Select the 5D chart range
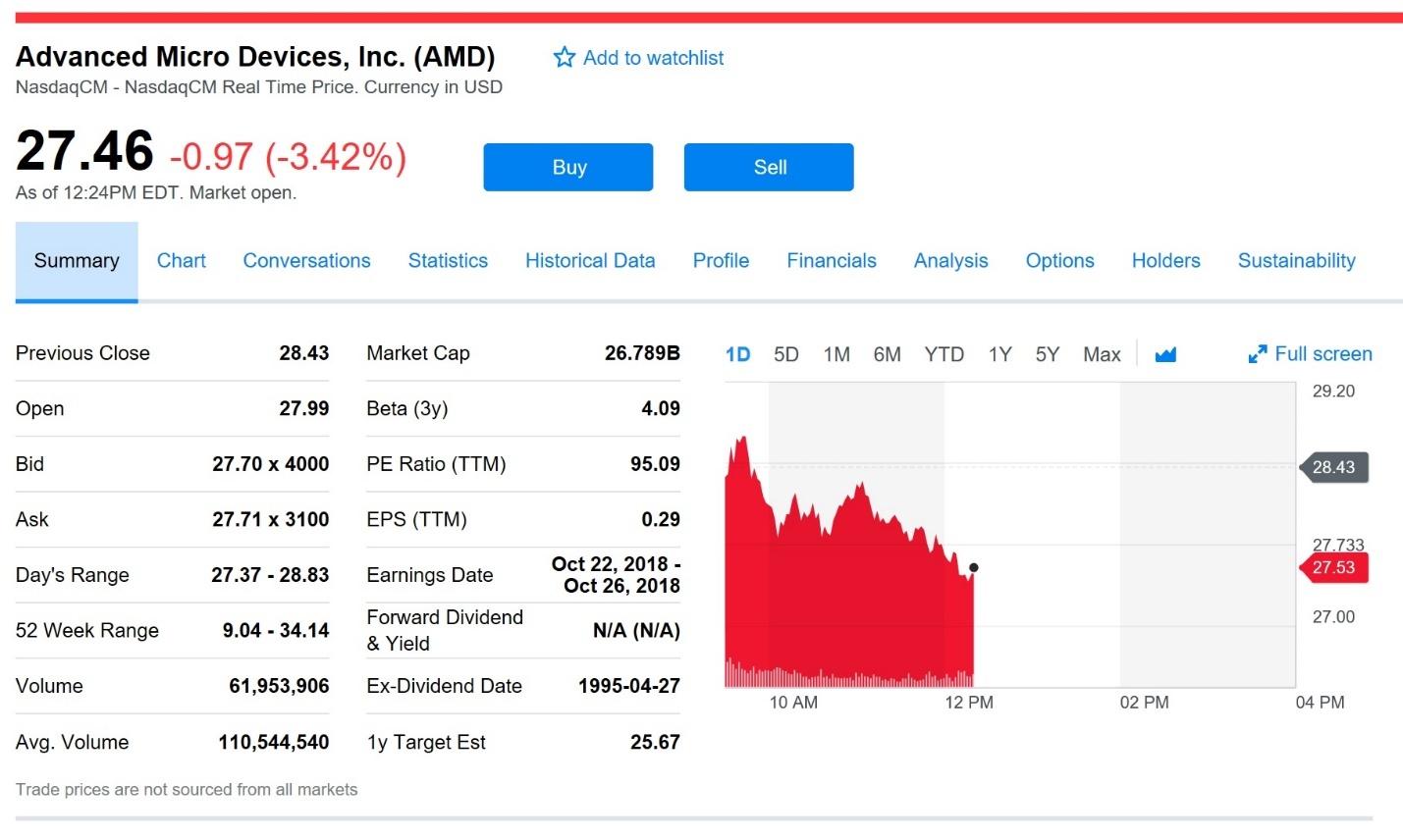The height and width of the screenshot is (840, 1403). click(785, 354)
